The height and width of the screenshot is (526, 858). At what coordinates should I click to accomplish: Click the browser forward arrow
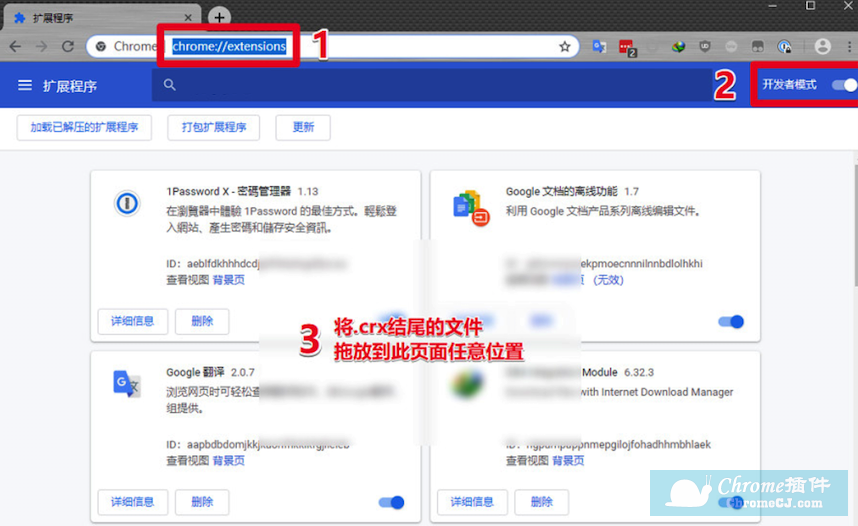(42, 47)
